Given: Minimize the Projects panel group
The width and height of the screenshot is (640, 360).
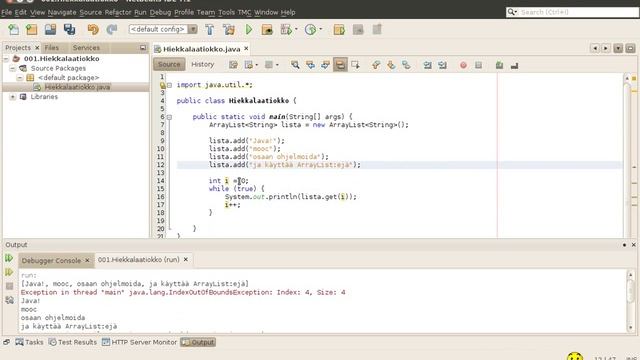Looking at the screenshot, I should [142, 48].
